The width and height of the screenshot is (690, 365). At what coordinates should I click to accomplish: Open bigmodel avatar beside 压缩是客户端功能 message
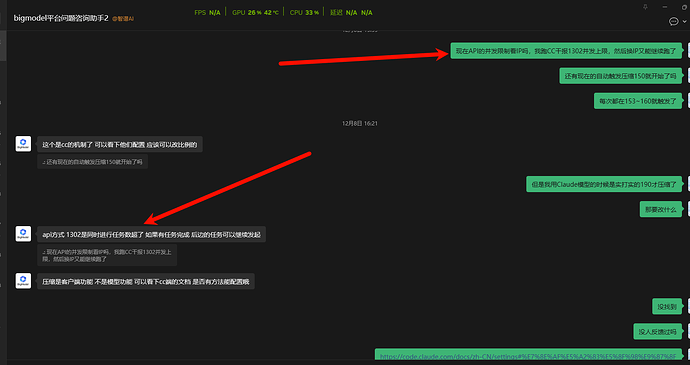[23, 281]
